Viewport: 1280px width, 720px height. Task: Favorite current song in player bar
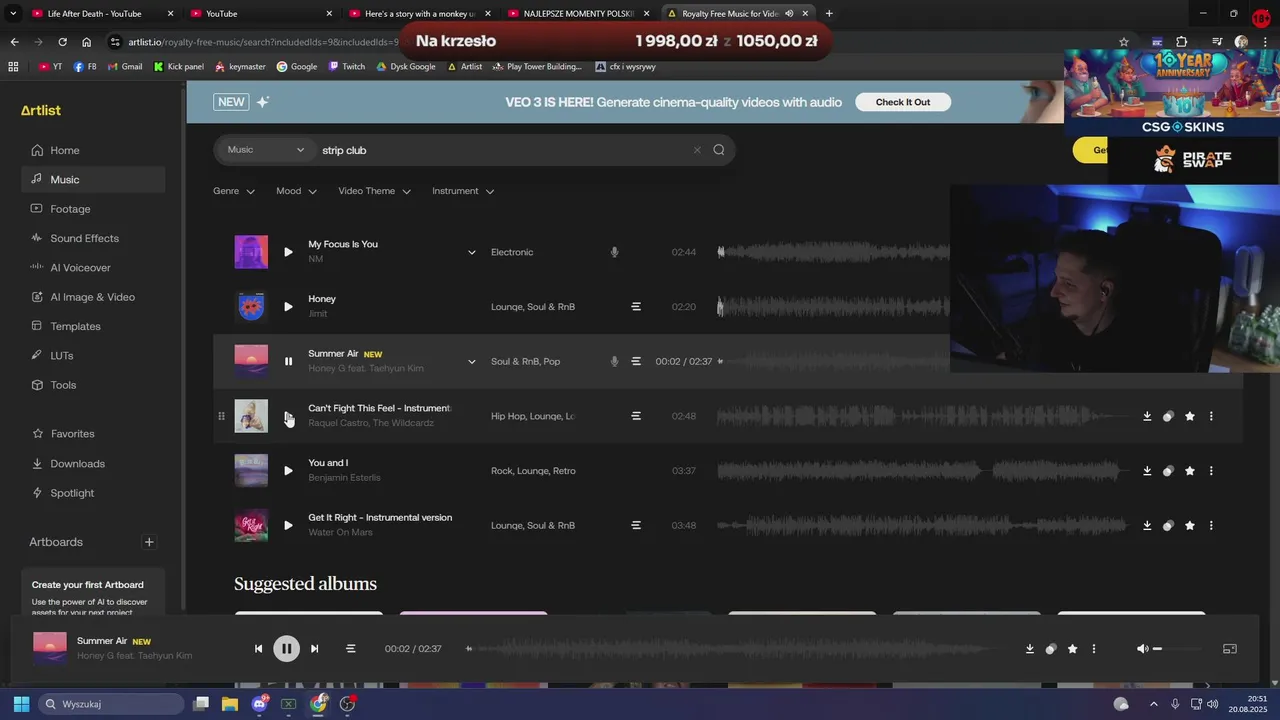tap(1072, 649)
